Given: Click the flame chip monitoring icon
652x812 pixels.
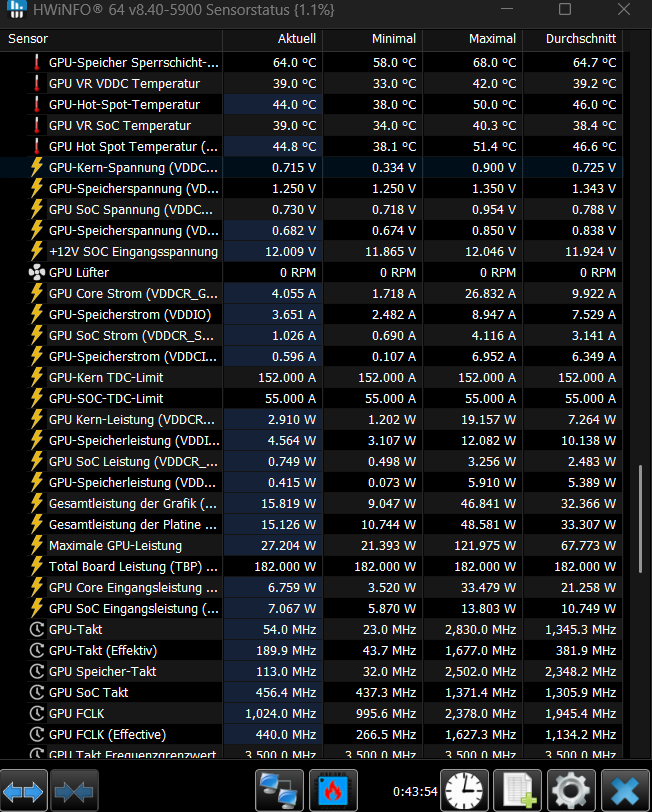Looking at the screenshot, I should pyautogui.click(x=333, y=791).
